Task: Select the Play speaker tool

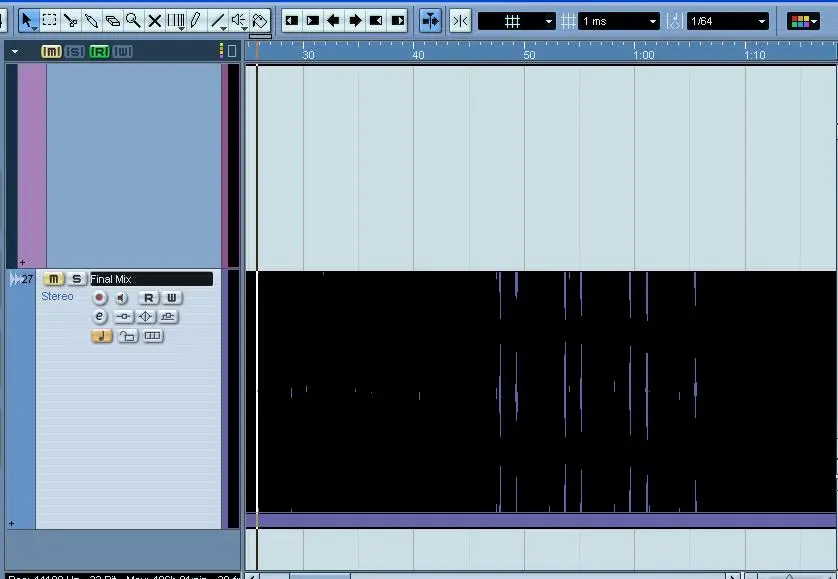Action: 238,21
